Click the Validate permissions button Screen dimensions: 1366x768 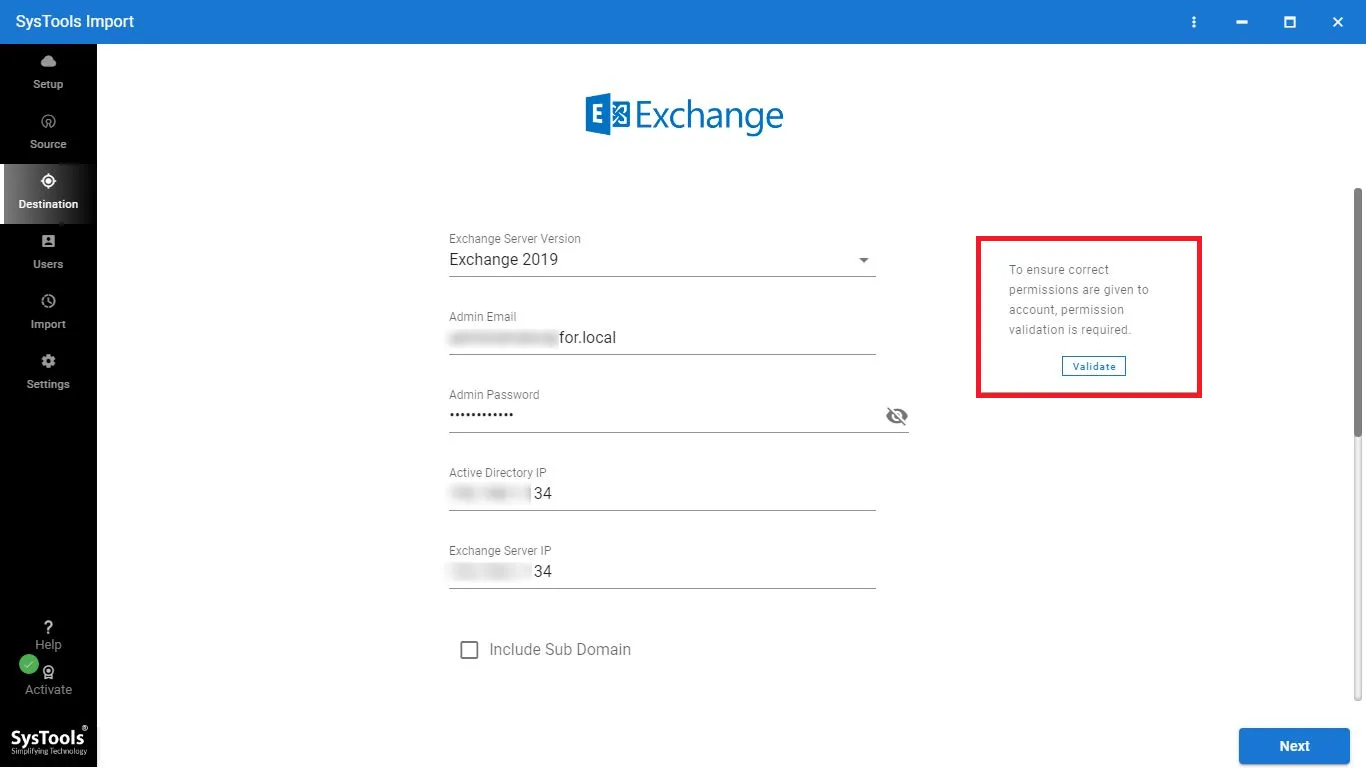click(1094, 366)
